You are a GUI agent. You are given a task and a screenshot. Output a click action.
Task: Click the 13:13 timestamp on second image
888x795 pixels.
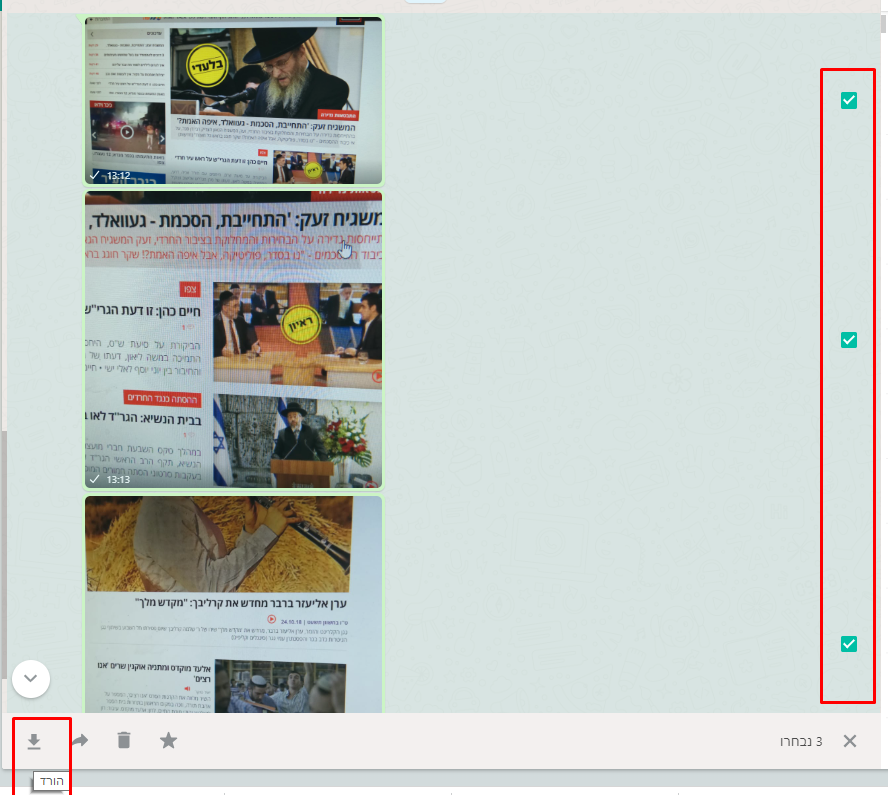point(118,480)
